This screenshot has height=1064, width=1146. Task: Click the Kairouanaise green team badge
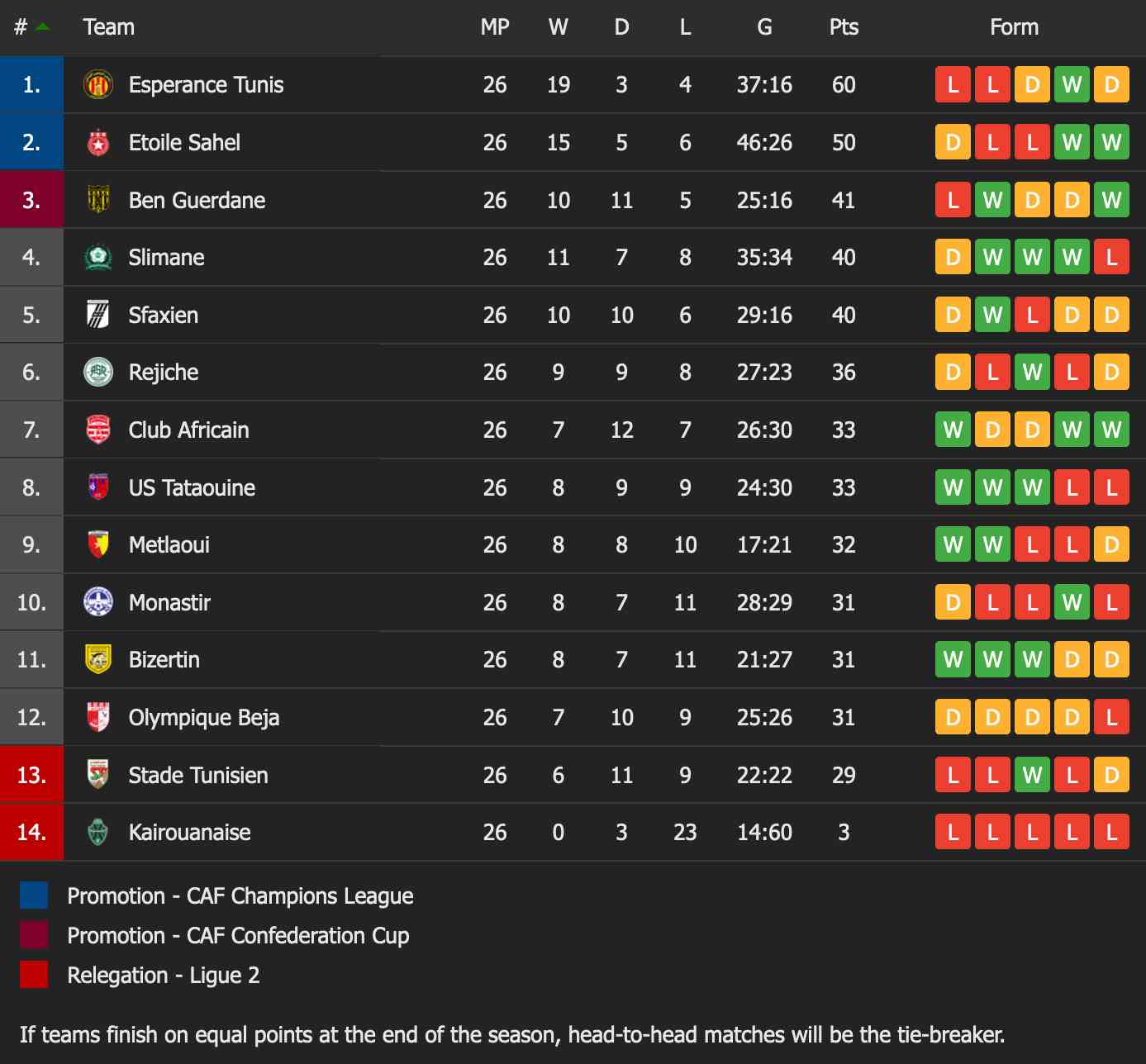(98, 832)
